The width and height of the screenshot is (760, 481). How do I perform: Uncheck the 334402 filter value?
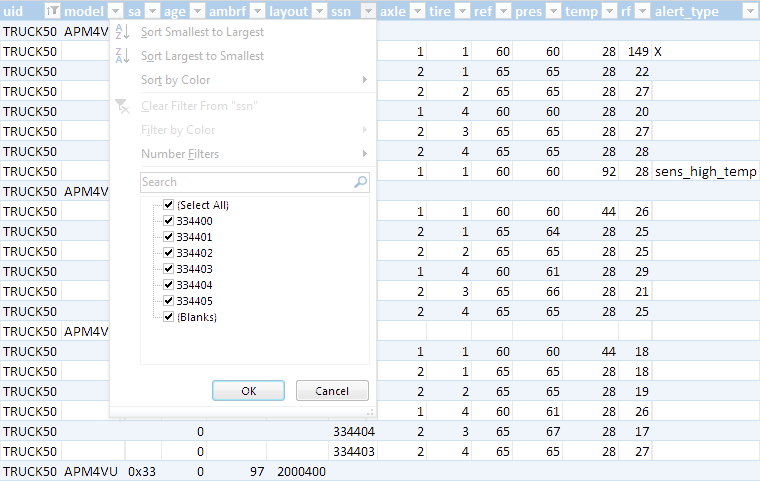pyautogui.click(x=169, y=253)
